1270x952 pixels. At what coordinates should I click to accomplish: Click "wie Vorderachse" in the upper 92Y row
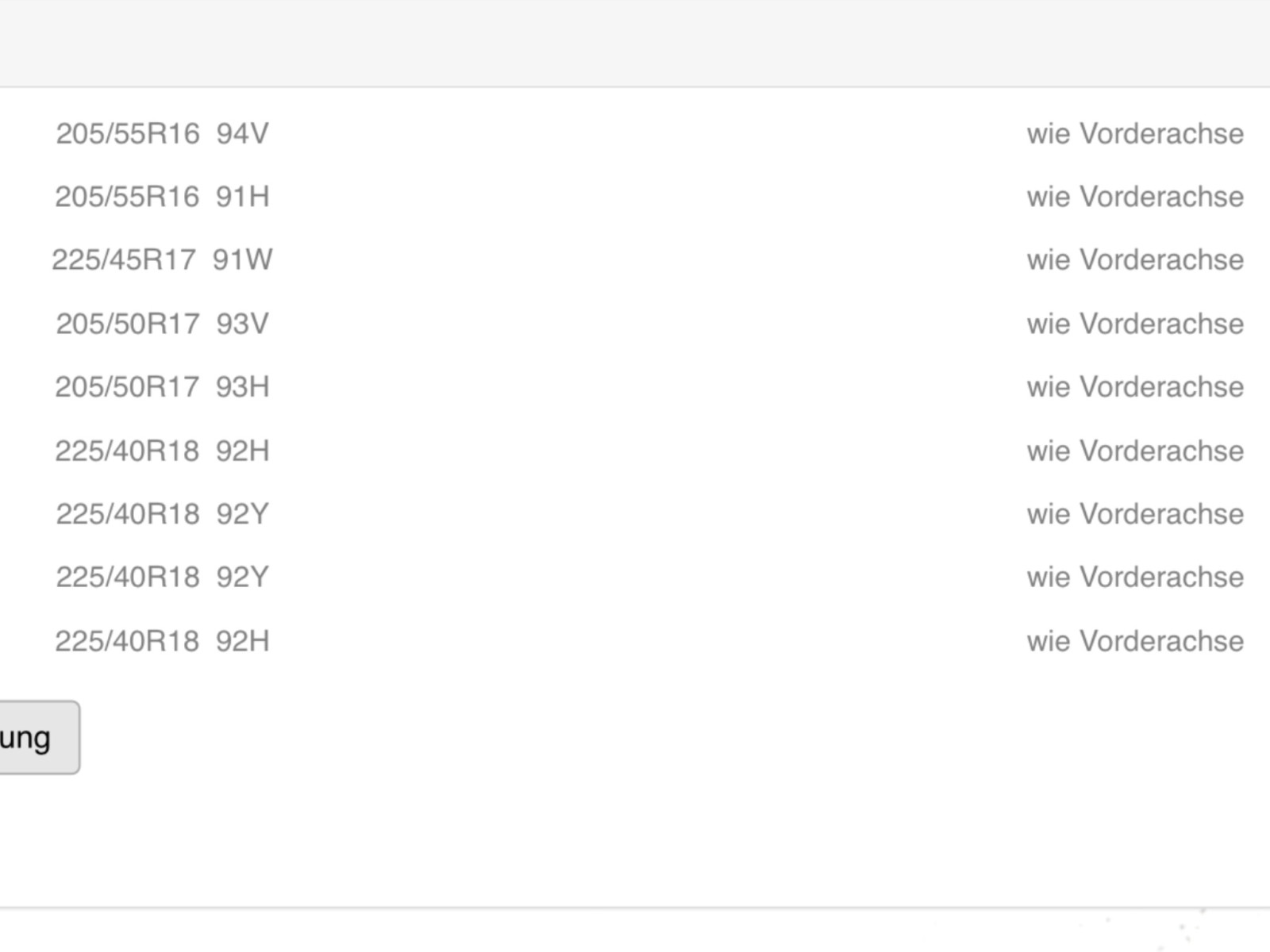tap(1135, 514)
